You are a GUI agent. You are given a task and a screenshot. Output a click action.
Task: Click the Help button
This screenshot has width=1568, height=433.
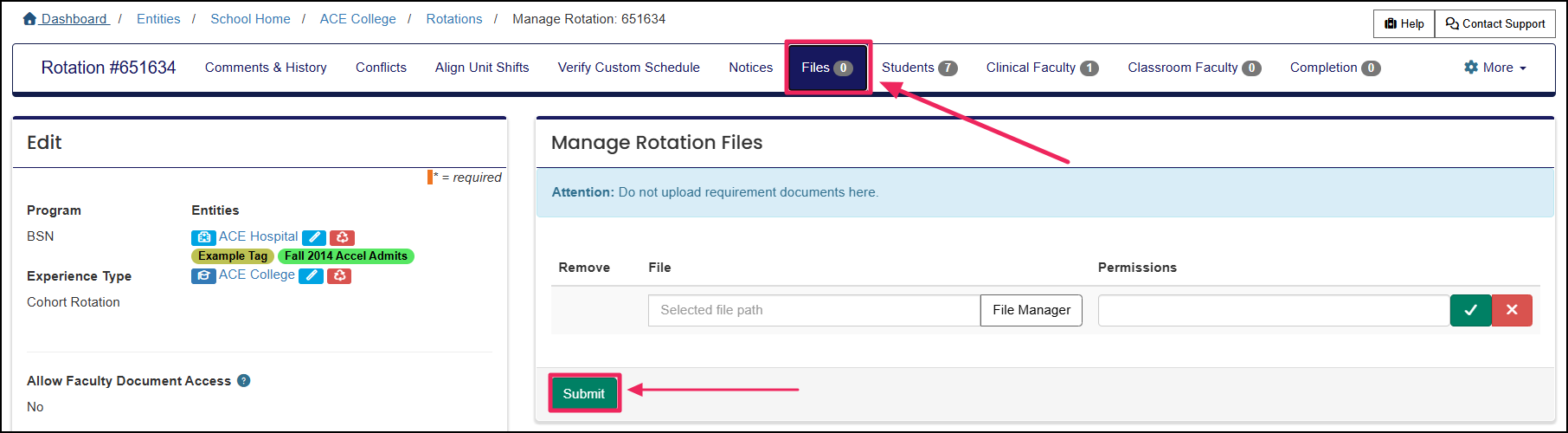click(1404, 24)
